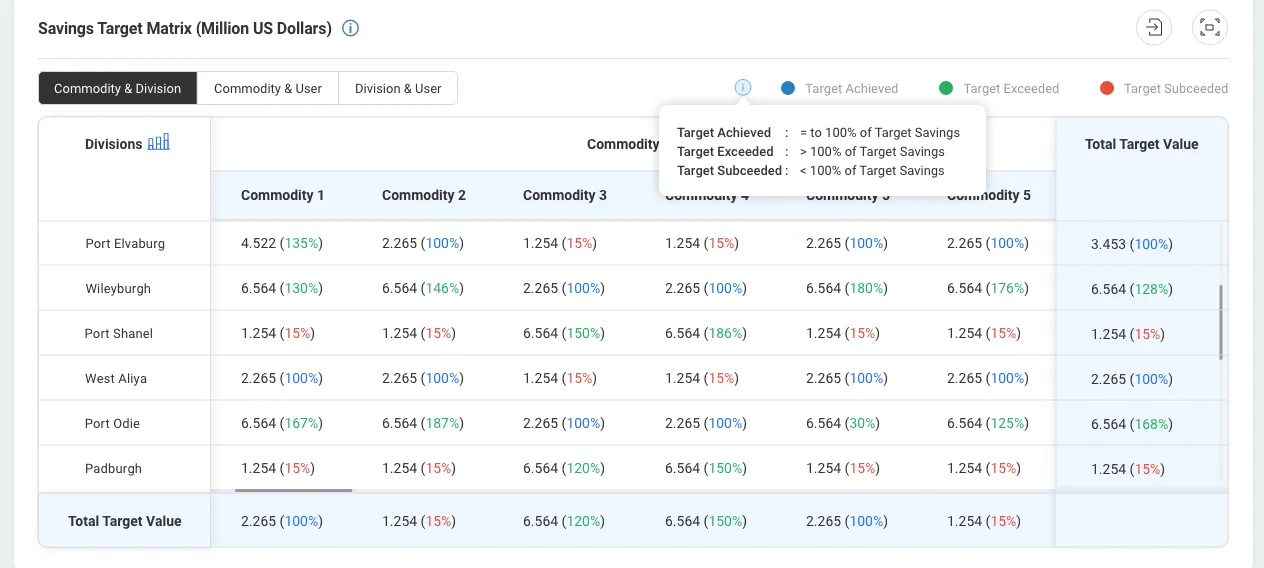Switch to Commodity & User tab

point(268,88)
